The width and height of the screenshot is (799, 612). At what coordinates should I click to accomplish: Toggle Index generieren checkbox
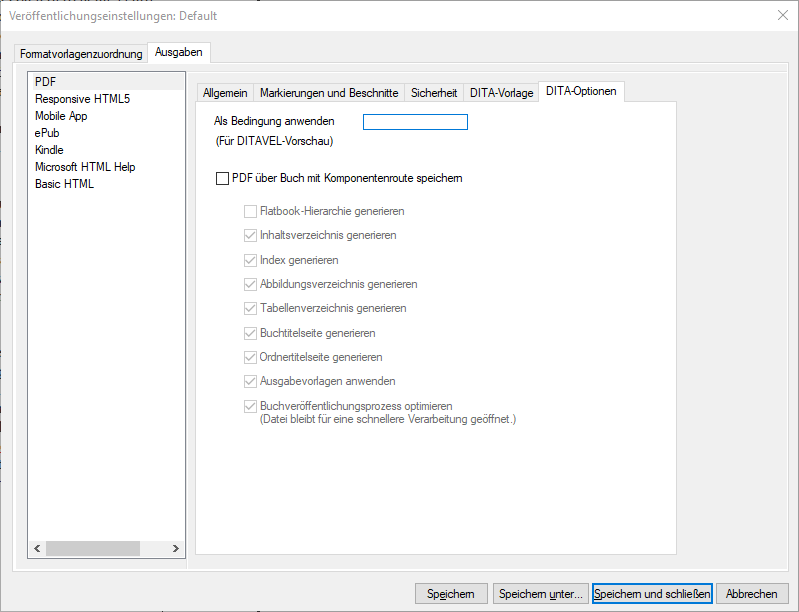tap(251, 260)
